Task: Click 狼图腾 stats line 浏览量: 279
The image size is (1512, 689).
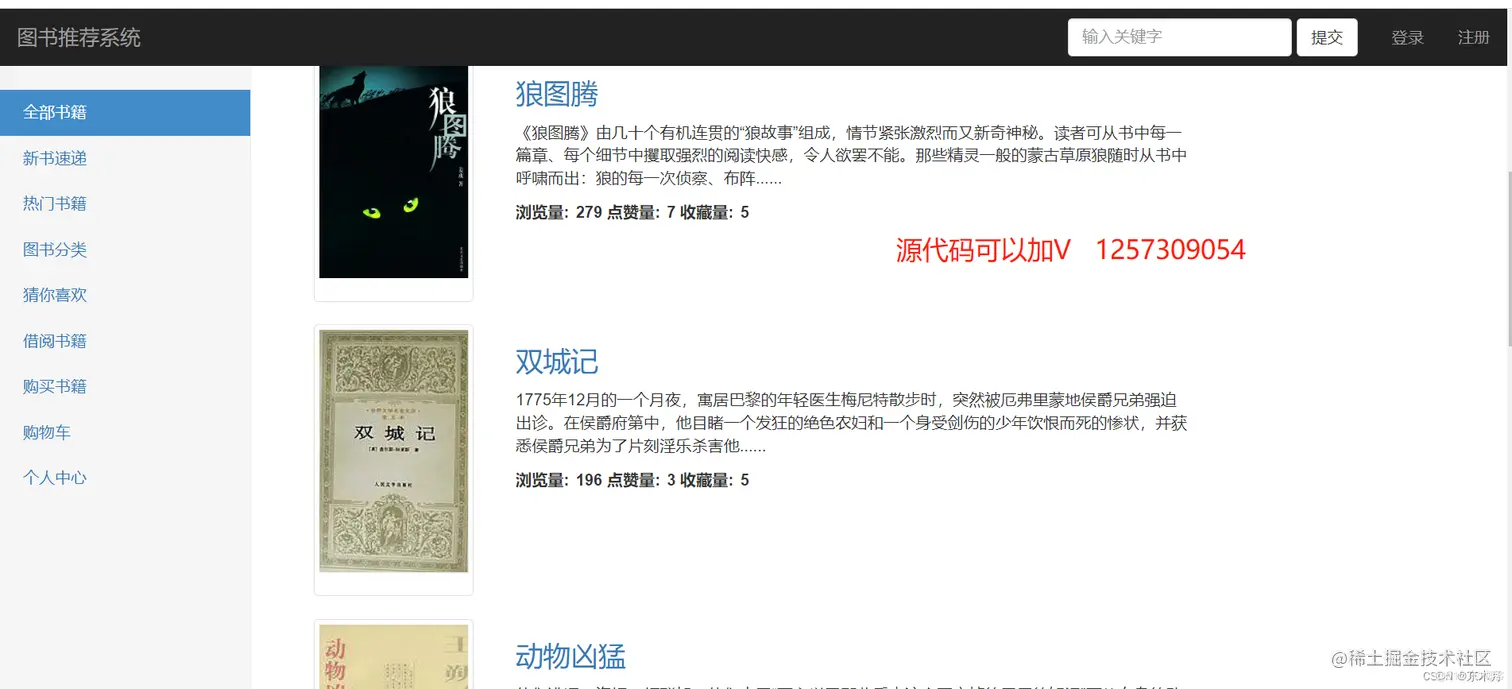Action: click(x=632, y=212)
